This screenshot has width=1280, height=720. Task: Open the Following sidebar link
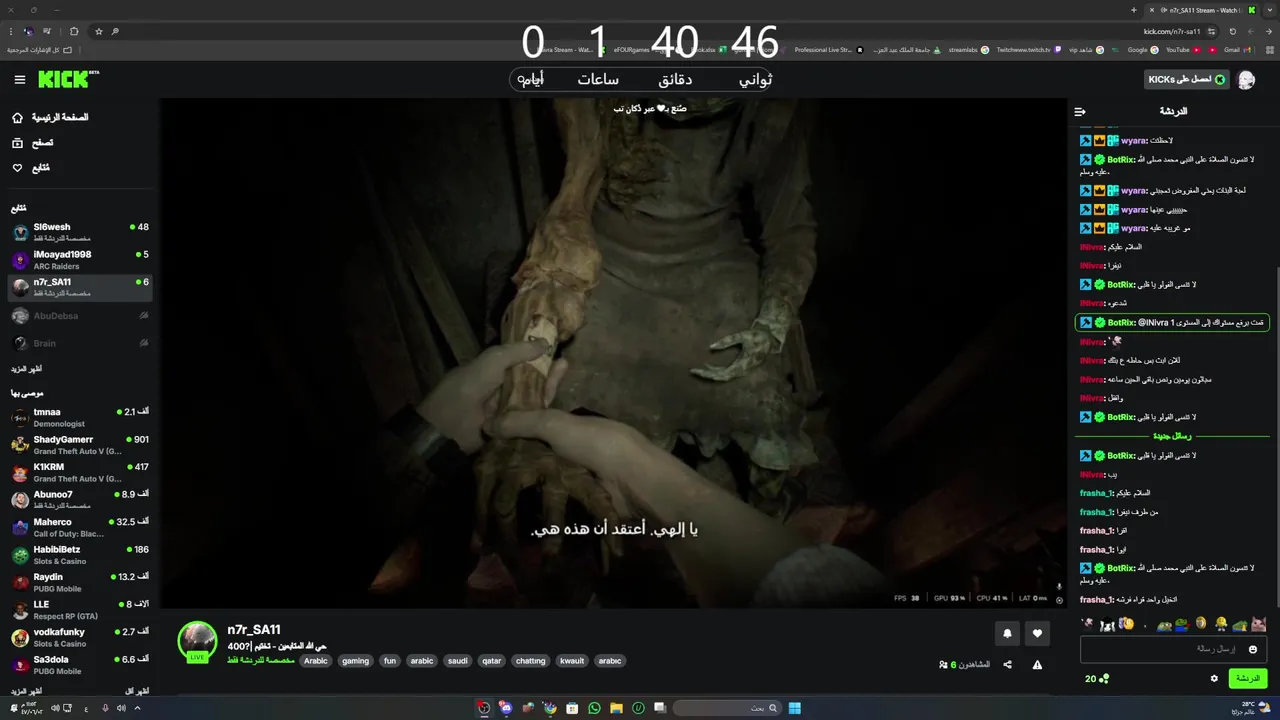[30, 168]
